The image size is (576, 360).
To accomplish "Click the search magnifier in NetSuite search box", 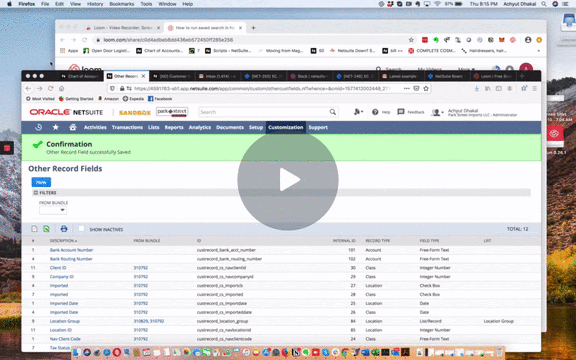I will [332, 112].
